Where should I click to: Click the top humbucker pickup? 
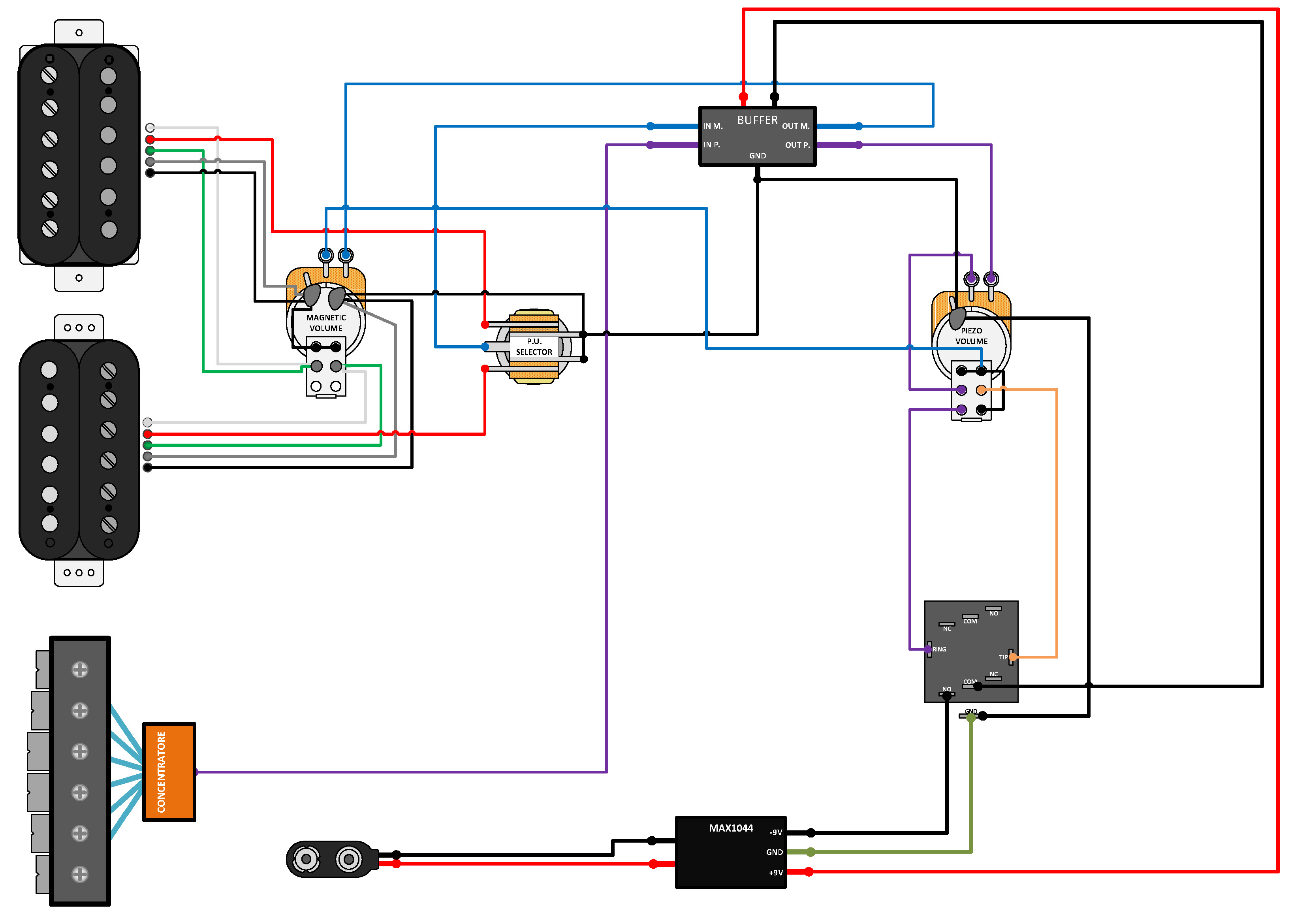point(79,155)
